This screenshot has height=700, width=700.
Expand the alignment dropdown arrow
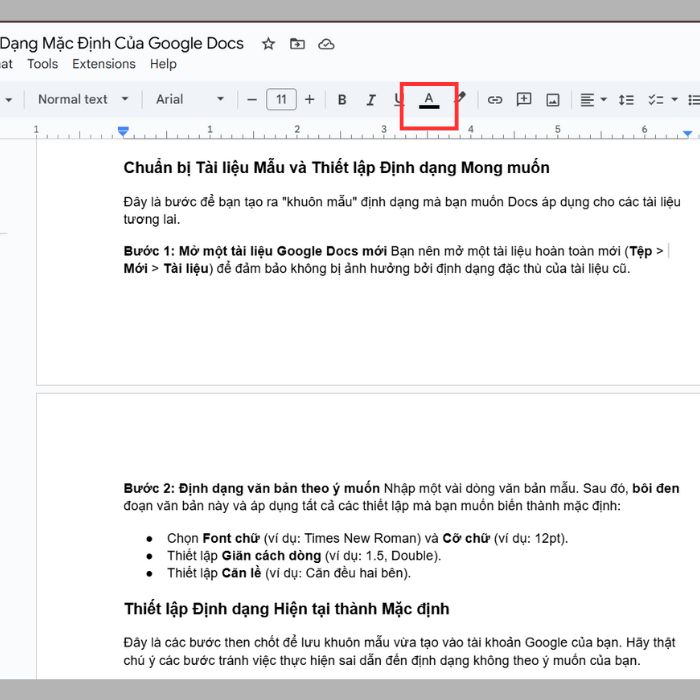tap(604, 100)
